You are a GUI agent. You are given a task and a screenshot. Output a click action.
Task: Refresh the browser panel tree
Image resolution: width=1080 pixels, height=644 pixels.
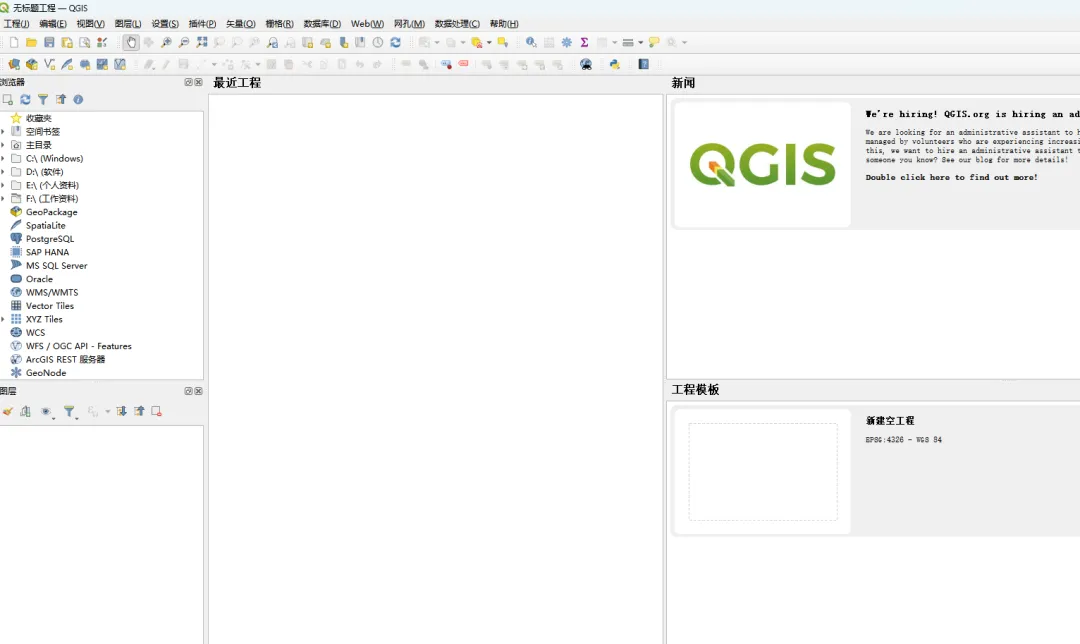(x=25, y=100)
